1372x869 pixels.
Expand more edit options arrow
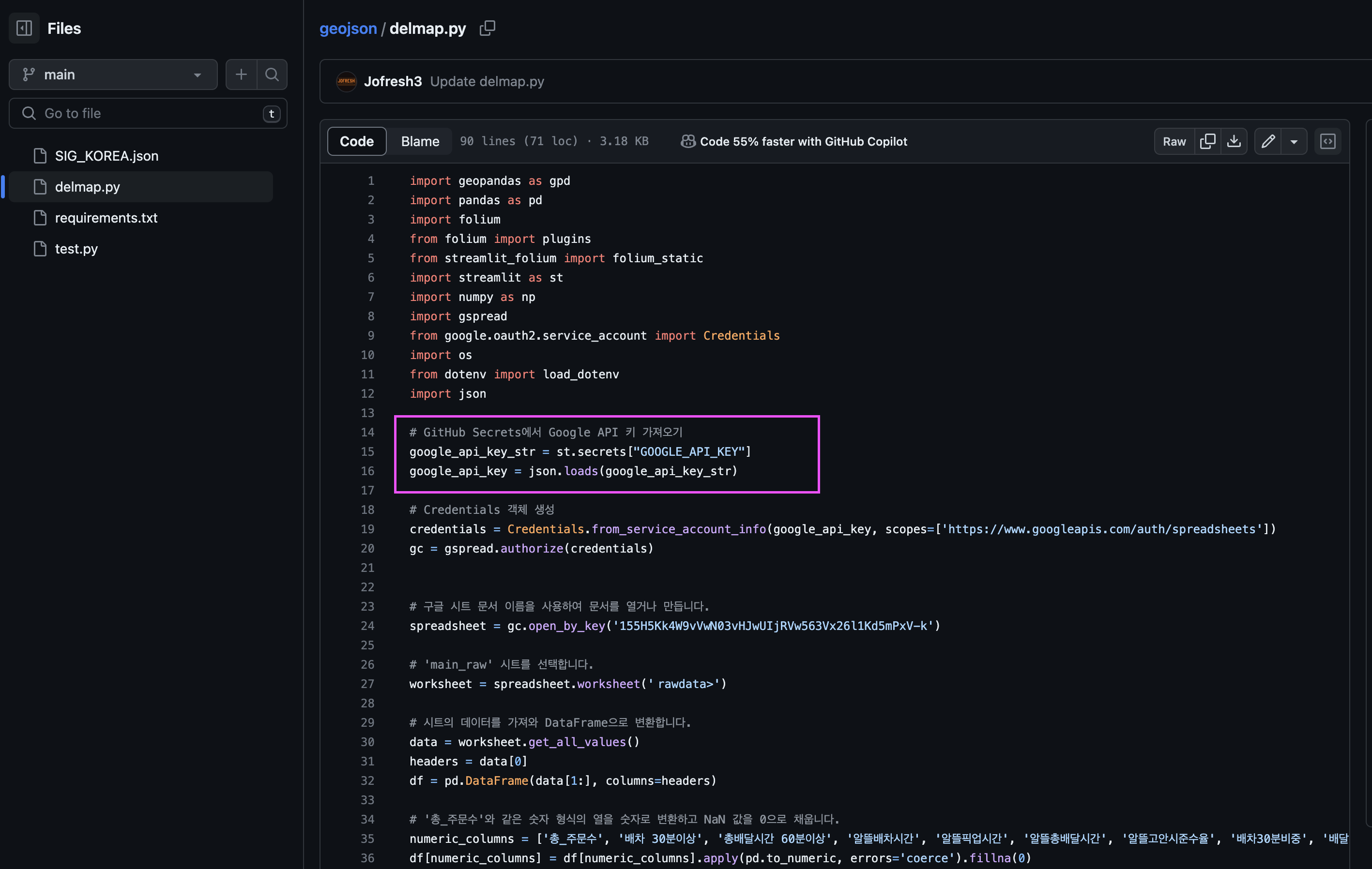pyautogui.click(x=1294, y=141)
